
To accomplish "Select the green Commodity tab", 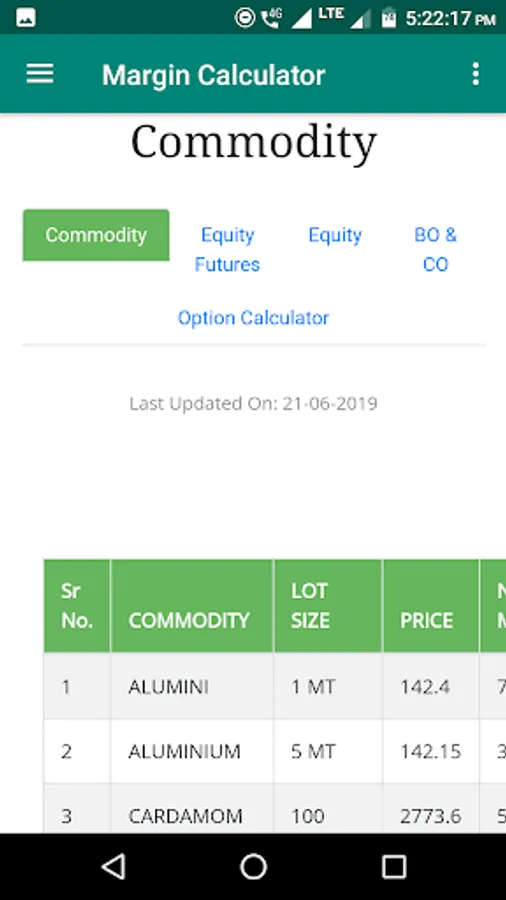I will pyautogui.click(x=96, y=235).
